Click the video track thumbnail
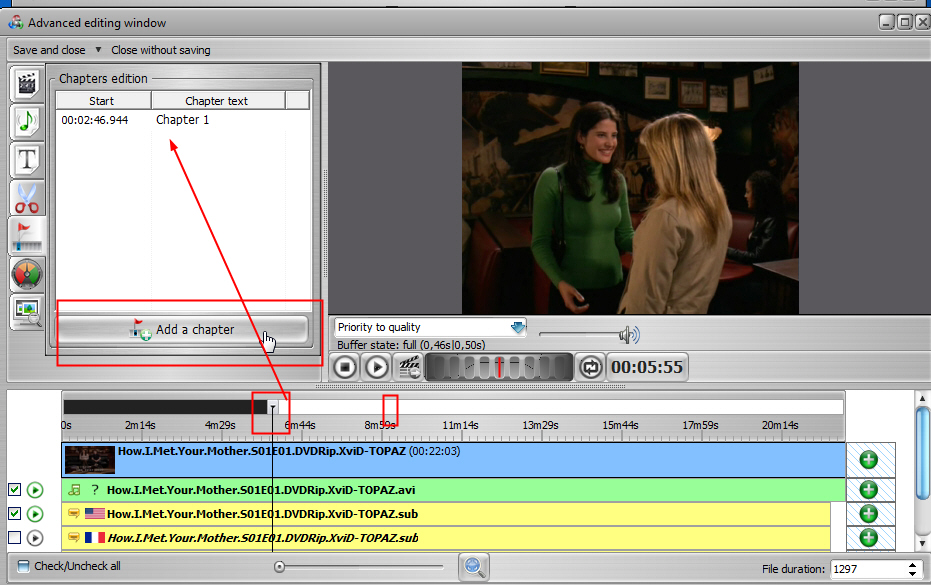 coord(90,460)
